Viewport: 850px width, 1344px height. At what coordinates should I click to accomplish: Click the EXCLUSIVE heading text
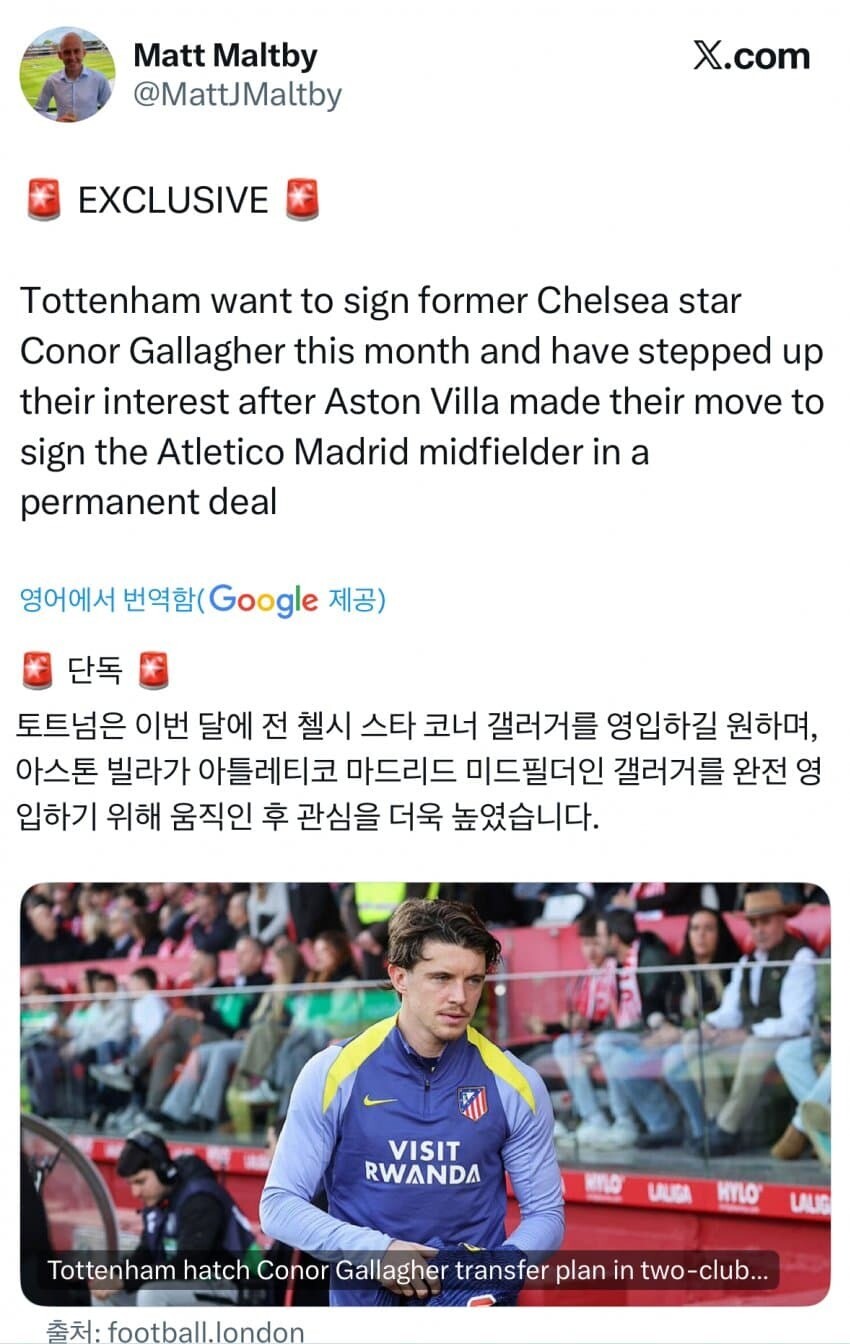pos(173,200)
